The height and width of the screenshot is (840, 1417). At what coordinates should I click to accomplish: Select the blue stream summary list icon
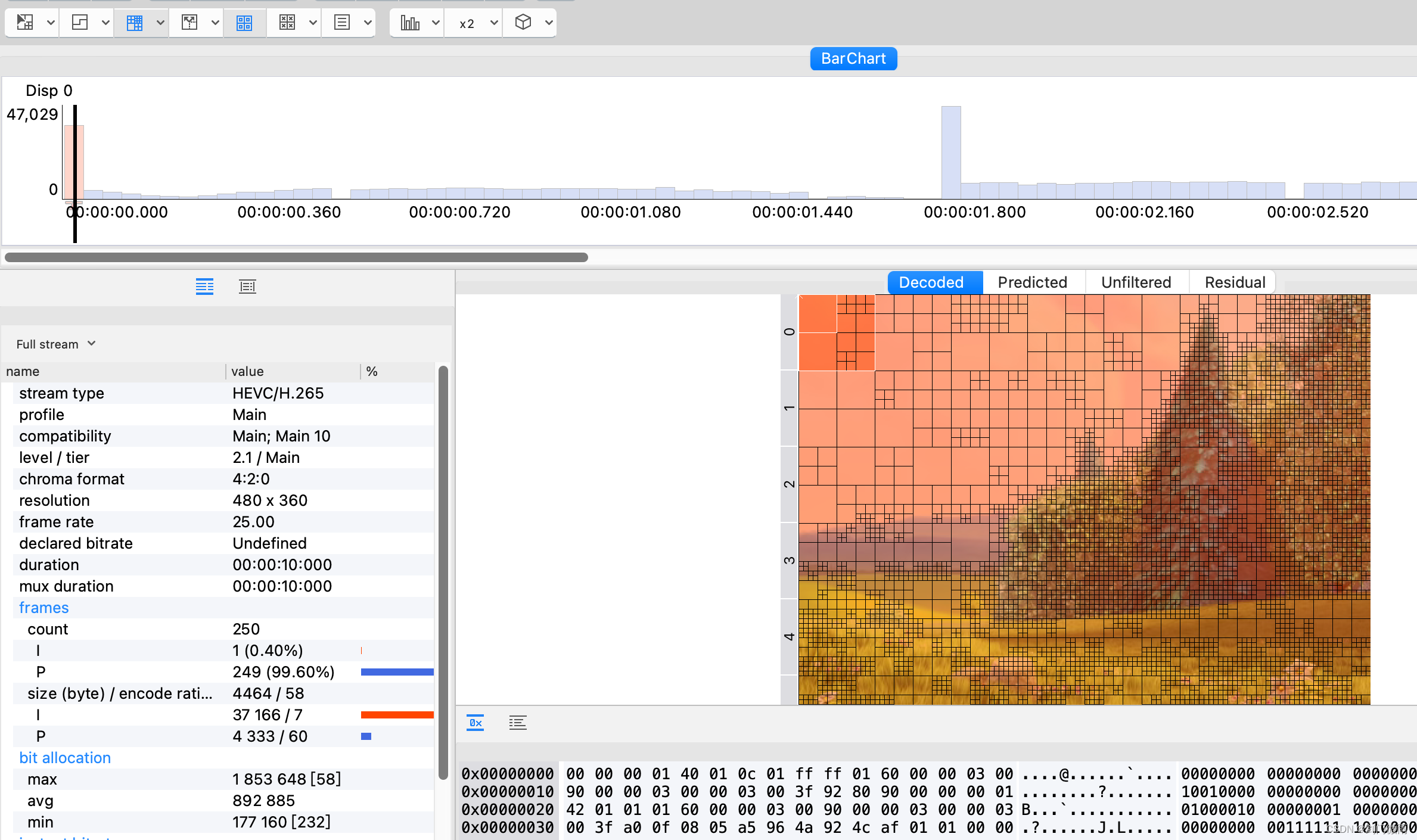click(x=204, y=287)
